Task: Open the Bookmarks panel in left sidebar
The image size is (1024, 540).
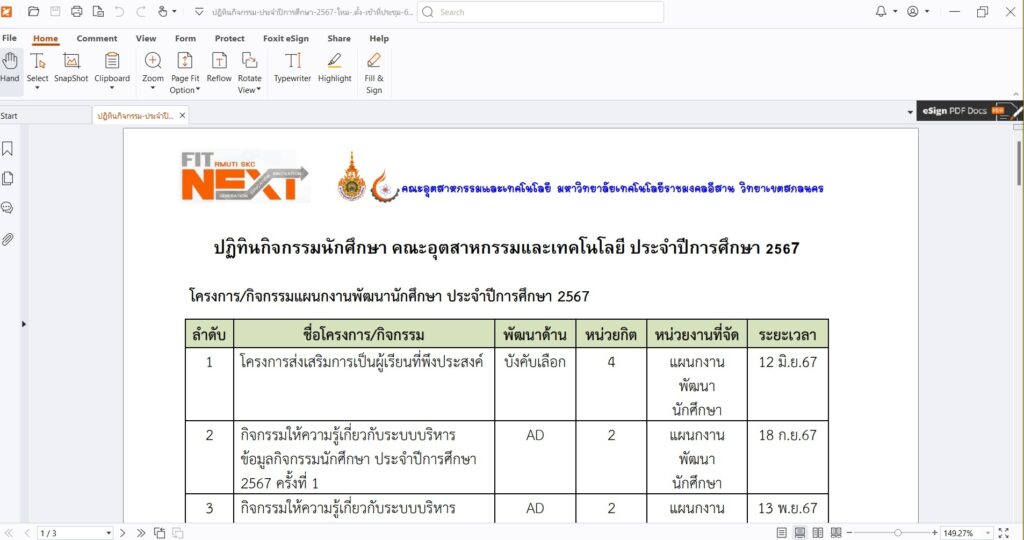Action: click(8, 149)
